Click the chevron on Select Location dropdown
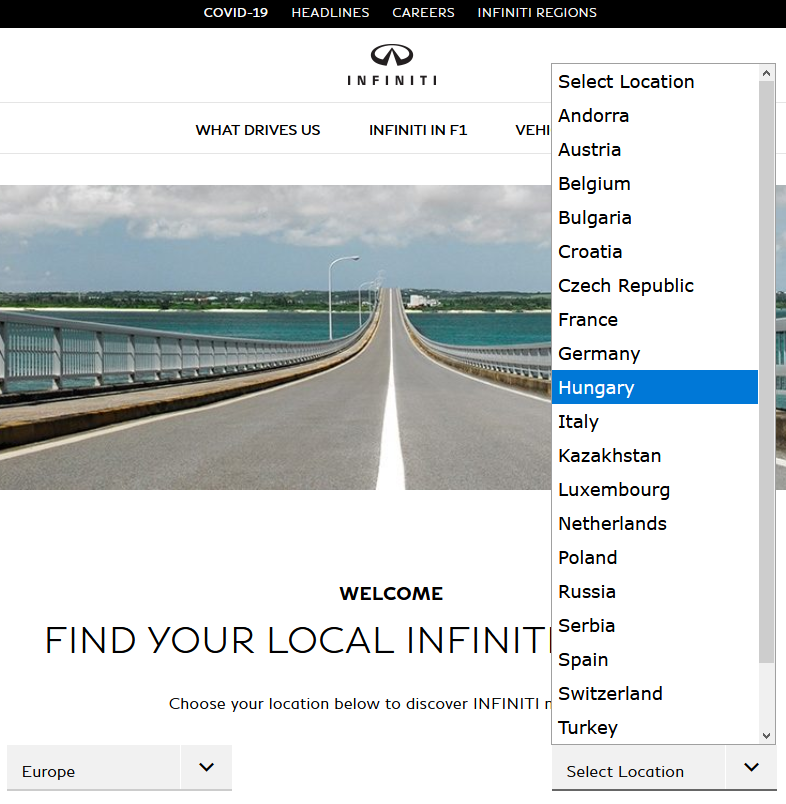786x804 pixels. coord(751,767)
